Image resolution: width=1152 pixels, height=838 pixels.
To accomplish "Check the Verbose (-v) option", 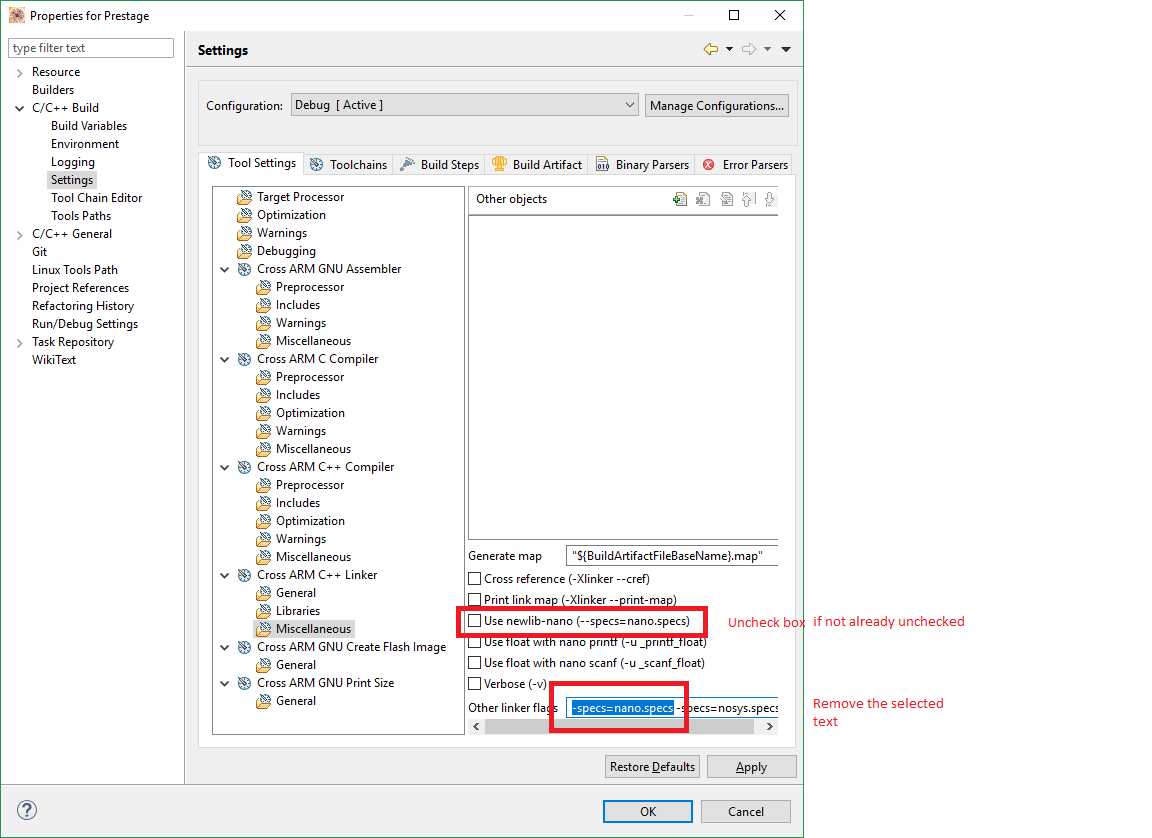I will point(475,684).
